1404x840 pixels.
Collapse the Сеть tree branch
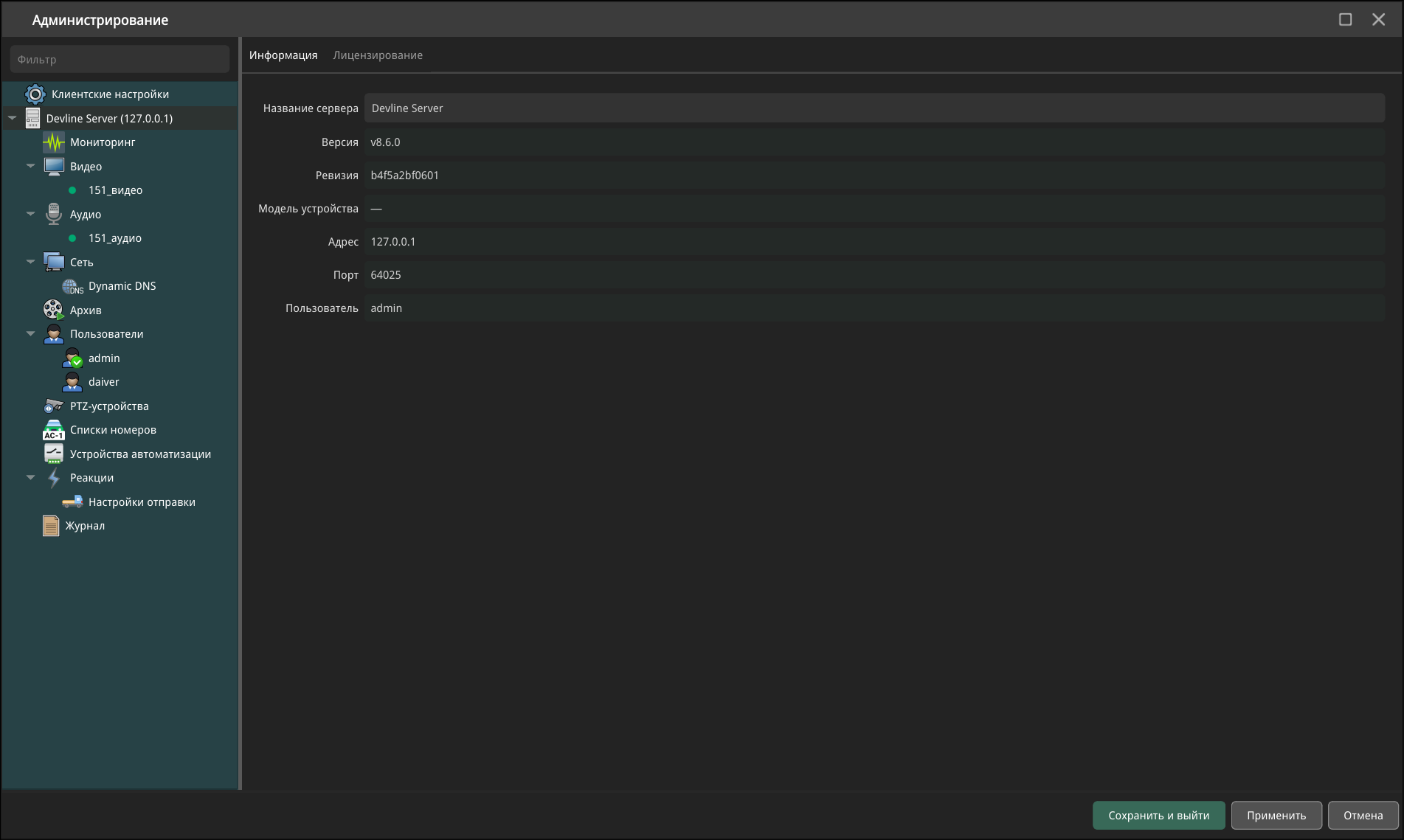[30, 262]
